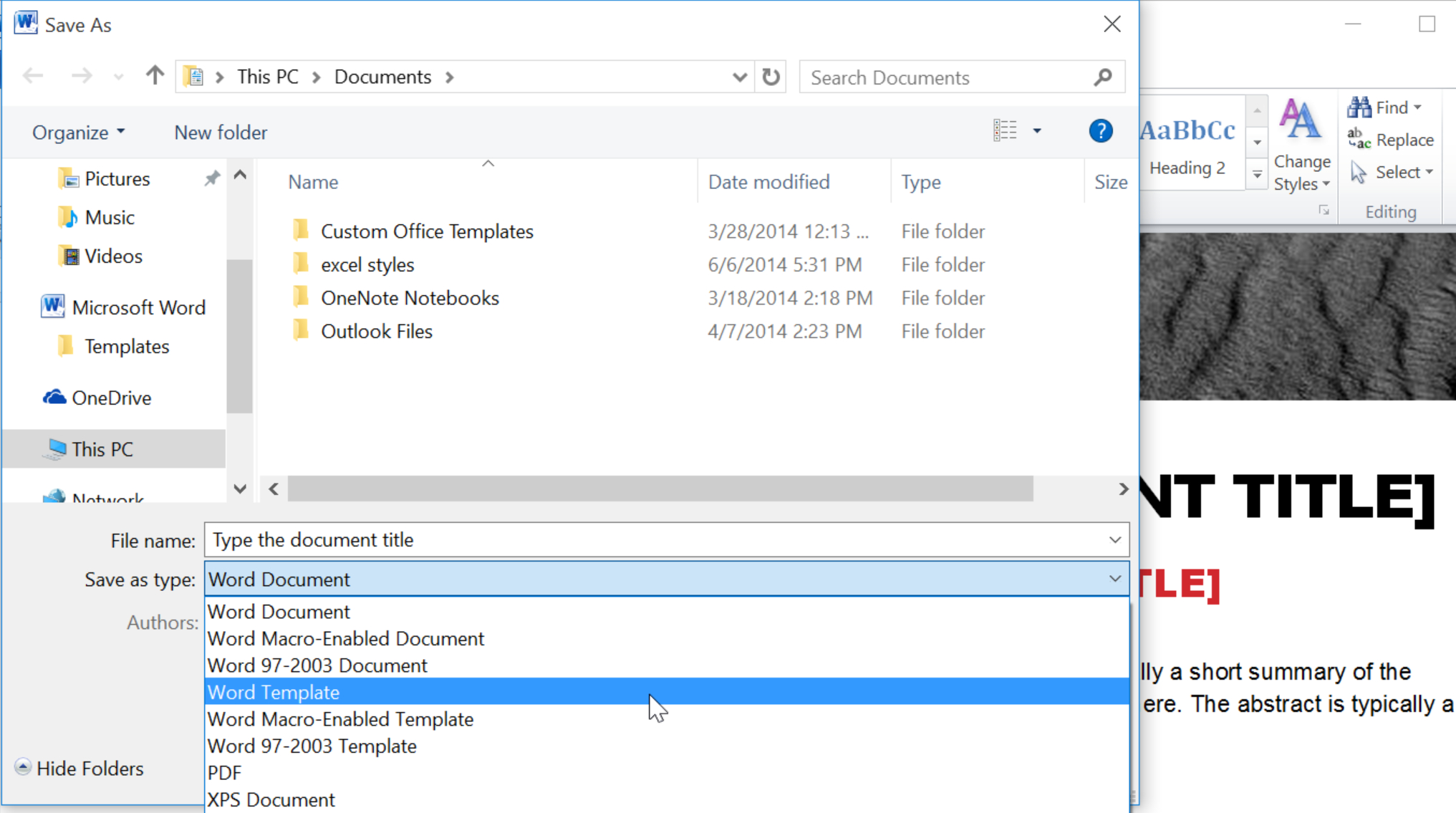This screenshot has width=1456, height=813.
Task: Click the New folder button
Action: 221,132
